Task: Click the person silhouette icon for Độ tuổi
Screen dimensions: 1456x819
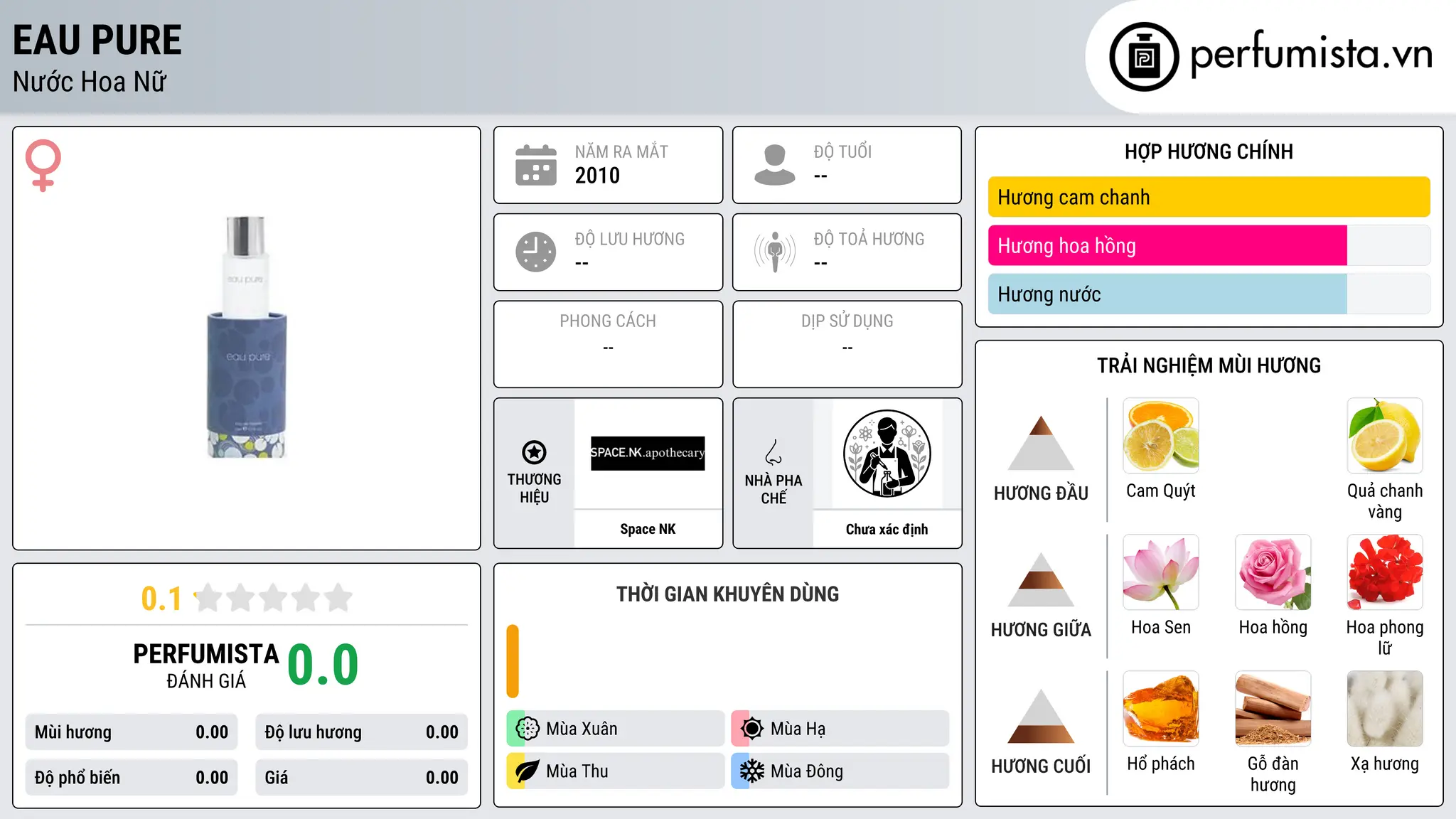Action: (775, 165)
